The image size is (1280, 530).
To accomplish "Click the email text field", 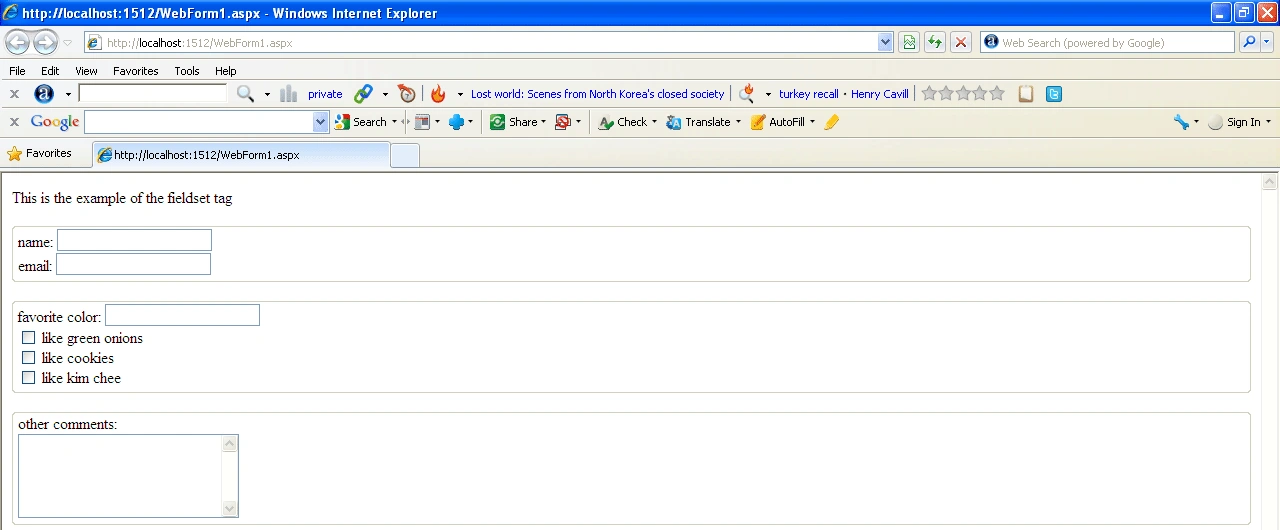I will [133, 264].
